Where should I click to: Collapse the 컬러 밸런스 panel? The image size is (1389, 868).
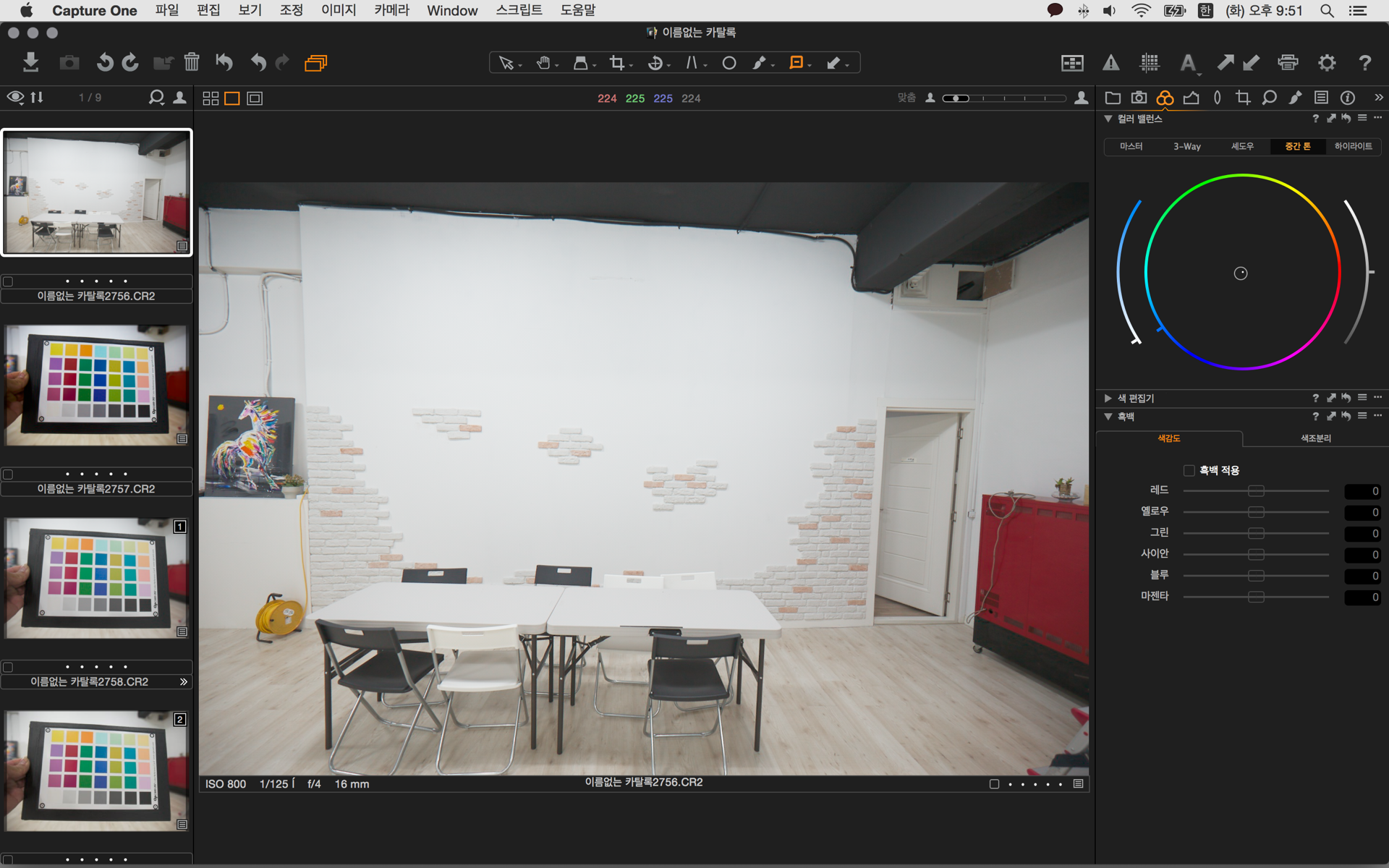[1108, 119]
